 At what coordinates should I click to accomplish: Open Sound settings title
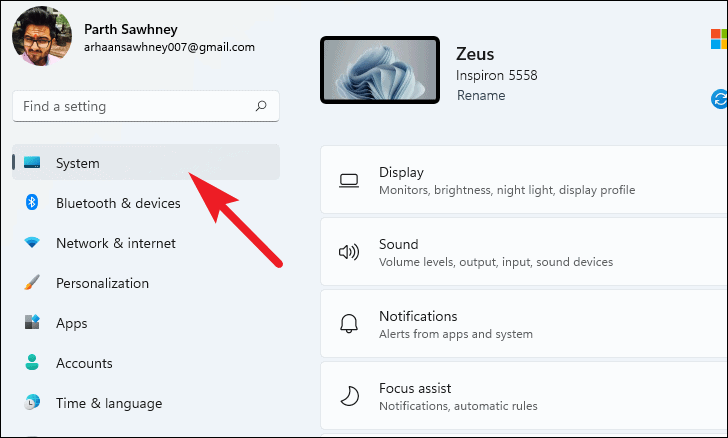pyautogui.click(x=398, y=244)
